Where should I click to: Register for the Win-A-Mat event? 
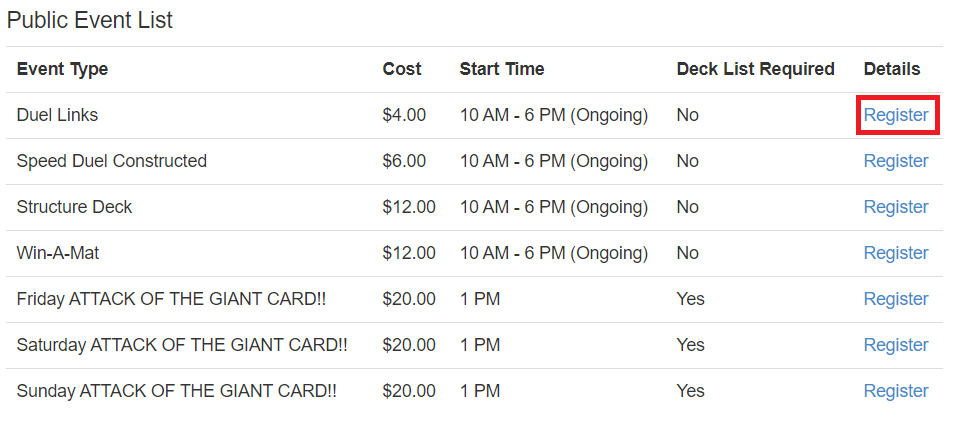896,253
